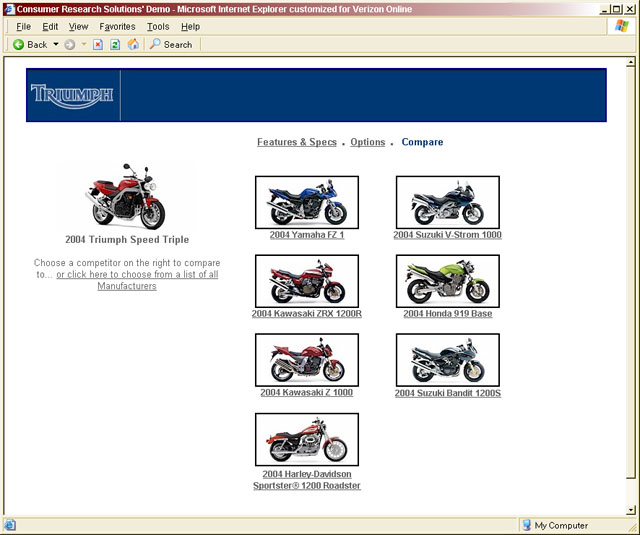Viewport: 640px width, 535px height.
Task: Select the Suzuki Bandit 1200S thumbnail
Action: click(448, 360)
